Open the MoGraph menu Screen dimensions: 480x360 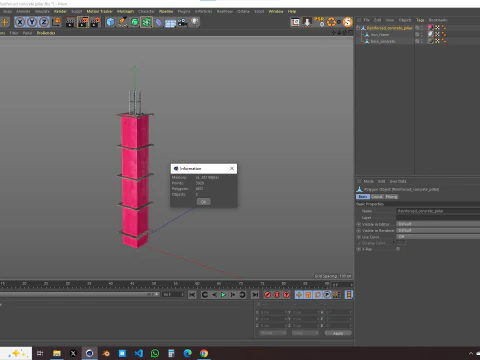pyautogui.click(x=125, y=11)
